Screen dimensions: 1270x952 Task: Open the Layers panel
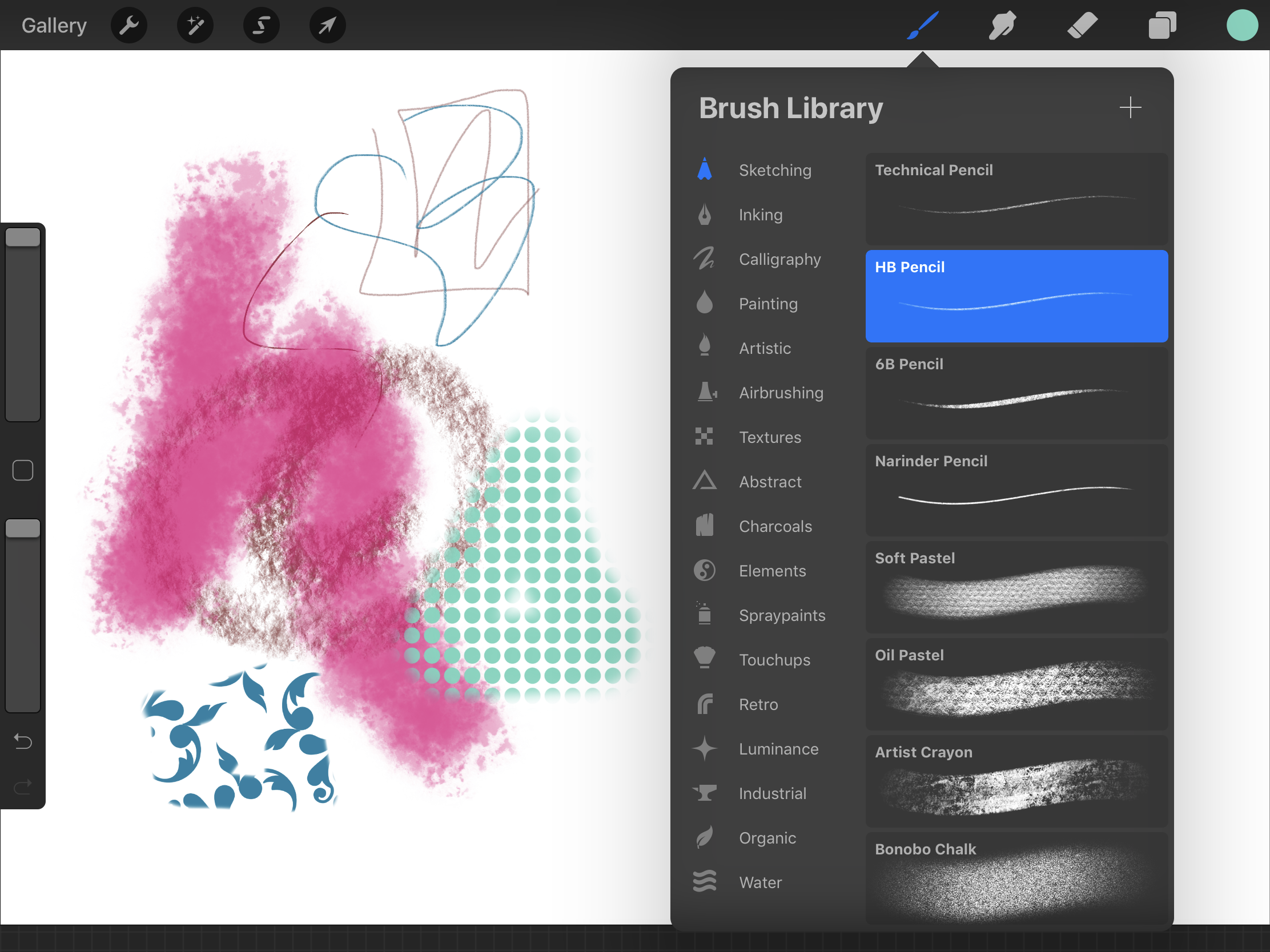[x=1162, y=25]
